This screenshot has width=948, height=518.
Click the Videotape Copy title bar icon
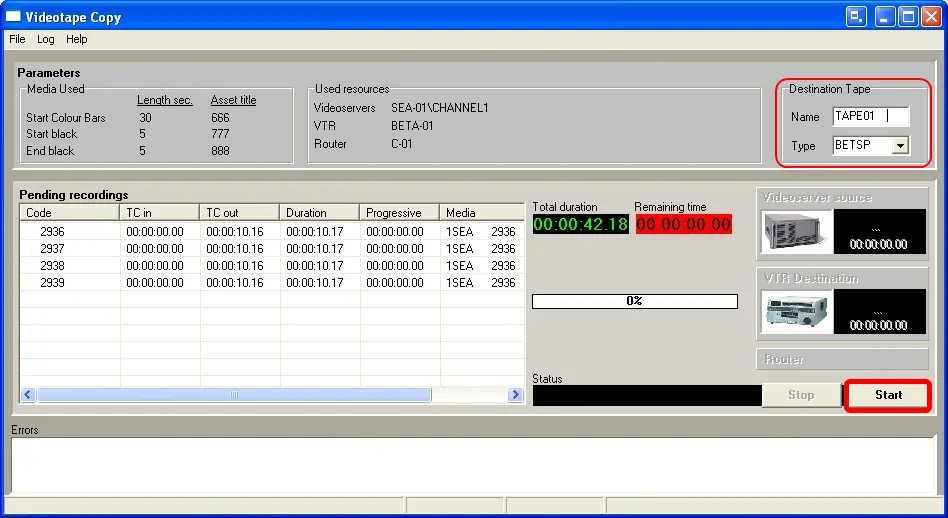tap(14, 16)
